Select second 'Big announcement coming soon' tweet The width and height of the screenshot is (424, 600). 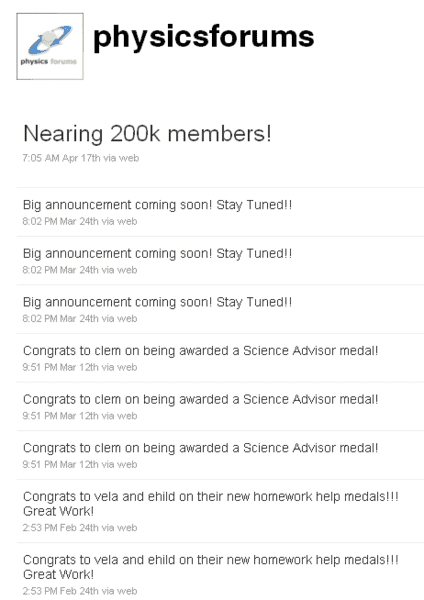[x=157, y=254]
